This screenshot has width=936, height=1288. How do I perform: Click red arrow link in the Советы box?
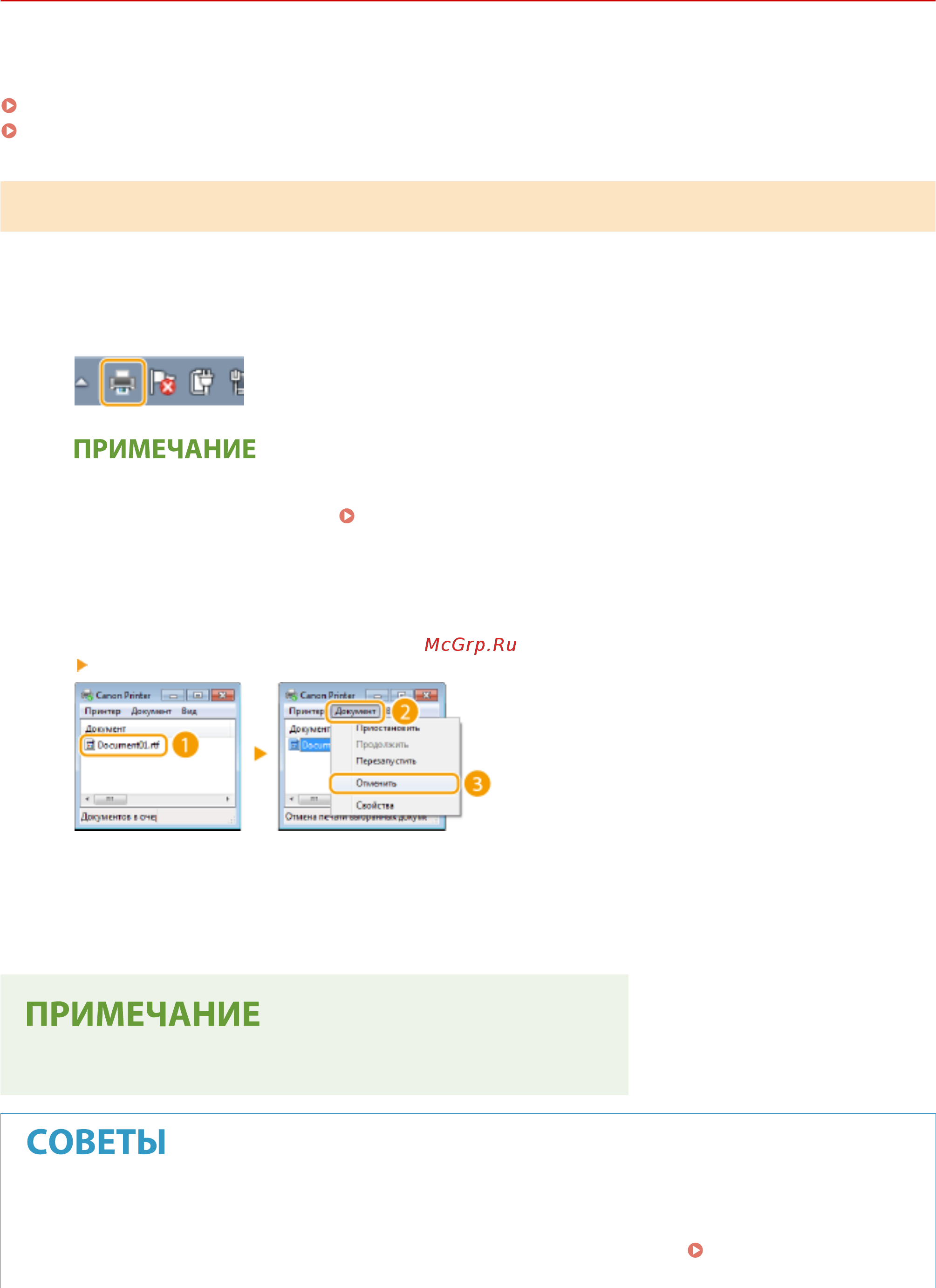pos(695,1250)
